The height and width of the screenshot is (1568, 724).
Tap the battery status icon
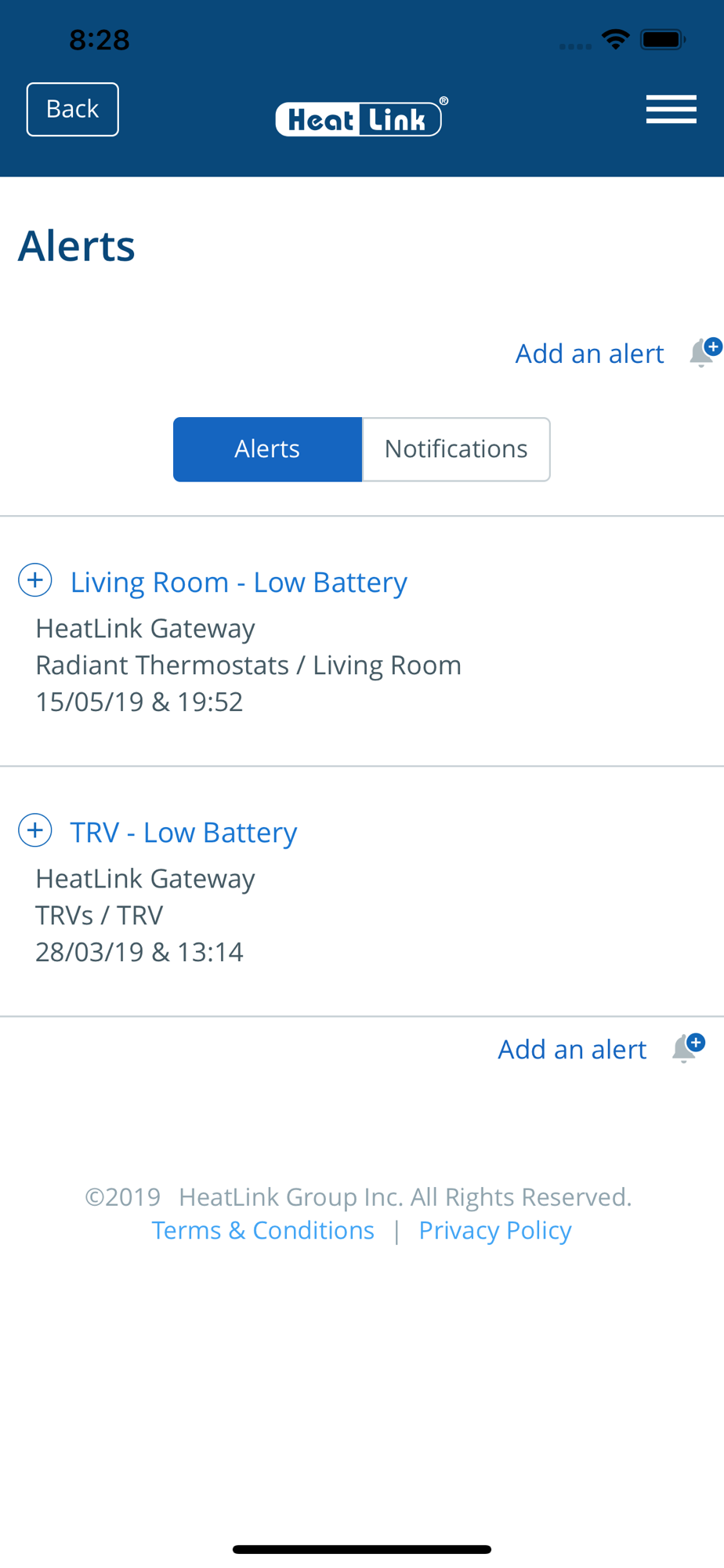pos(663,39)
